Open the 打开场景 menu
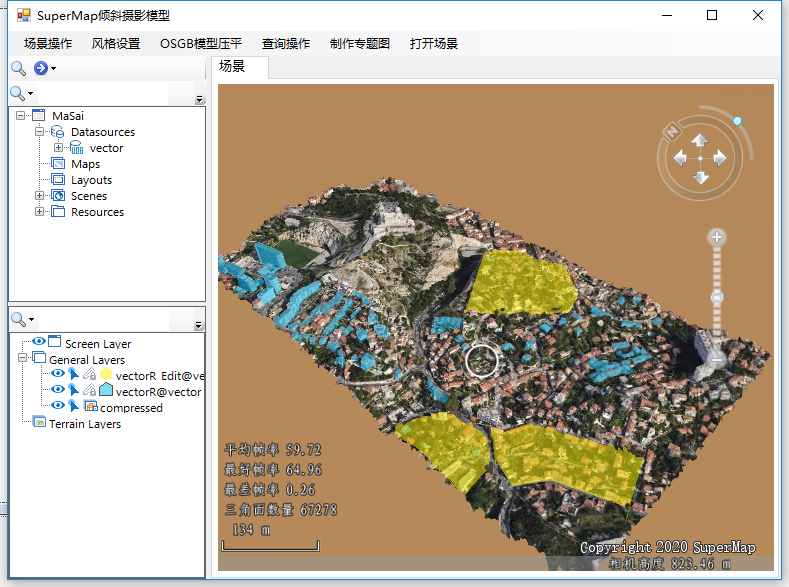 [434, 44]
